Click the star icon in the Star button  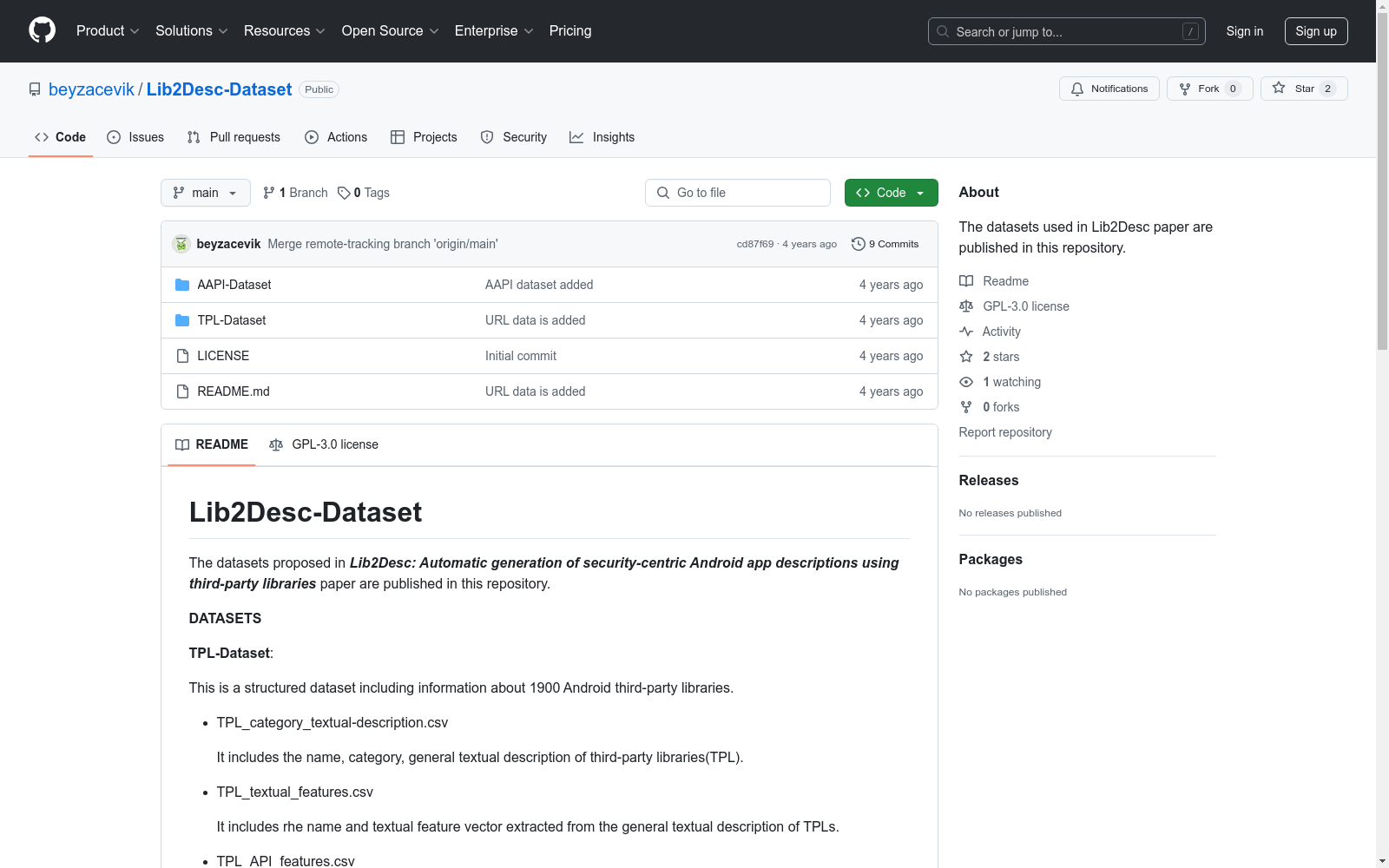[1279, 88]
